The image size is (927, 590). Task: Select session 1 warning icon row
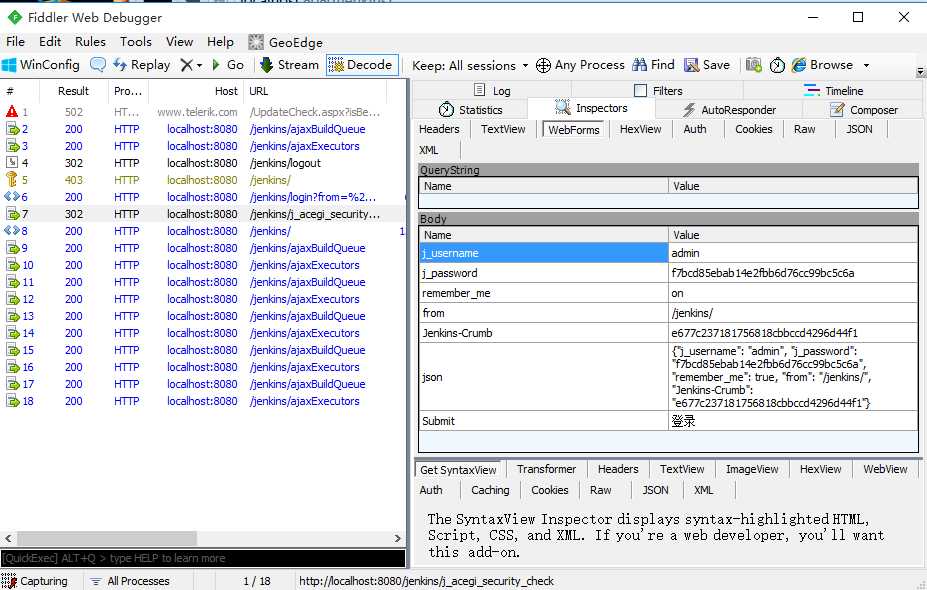tap(12, 112)
